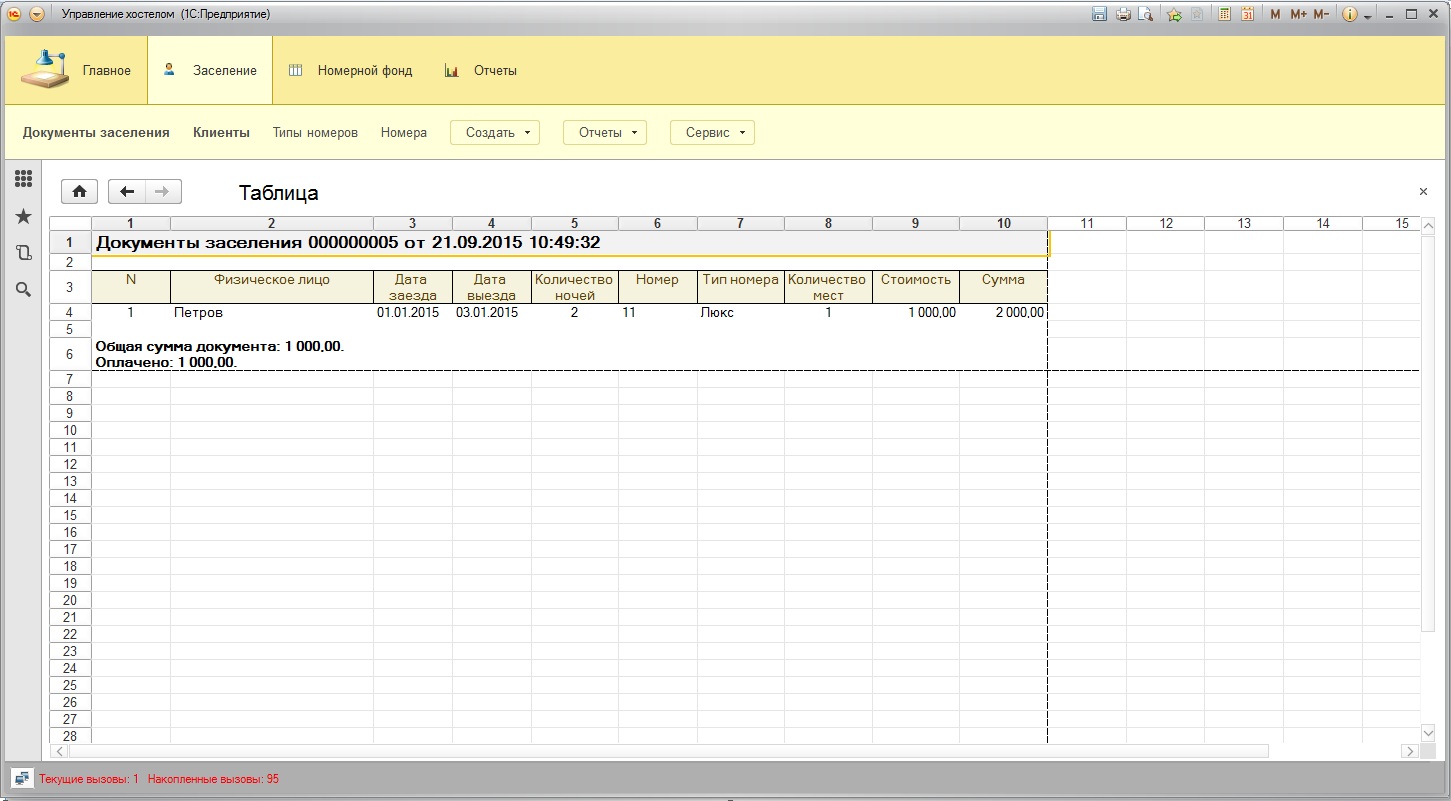Select row header 20 of the spreadsheet

(70, 600)
